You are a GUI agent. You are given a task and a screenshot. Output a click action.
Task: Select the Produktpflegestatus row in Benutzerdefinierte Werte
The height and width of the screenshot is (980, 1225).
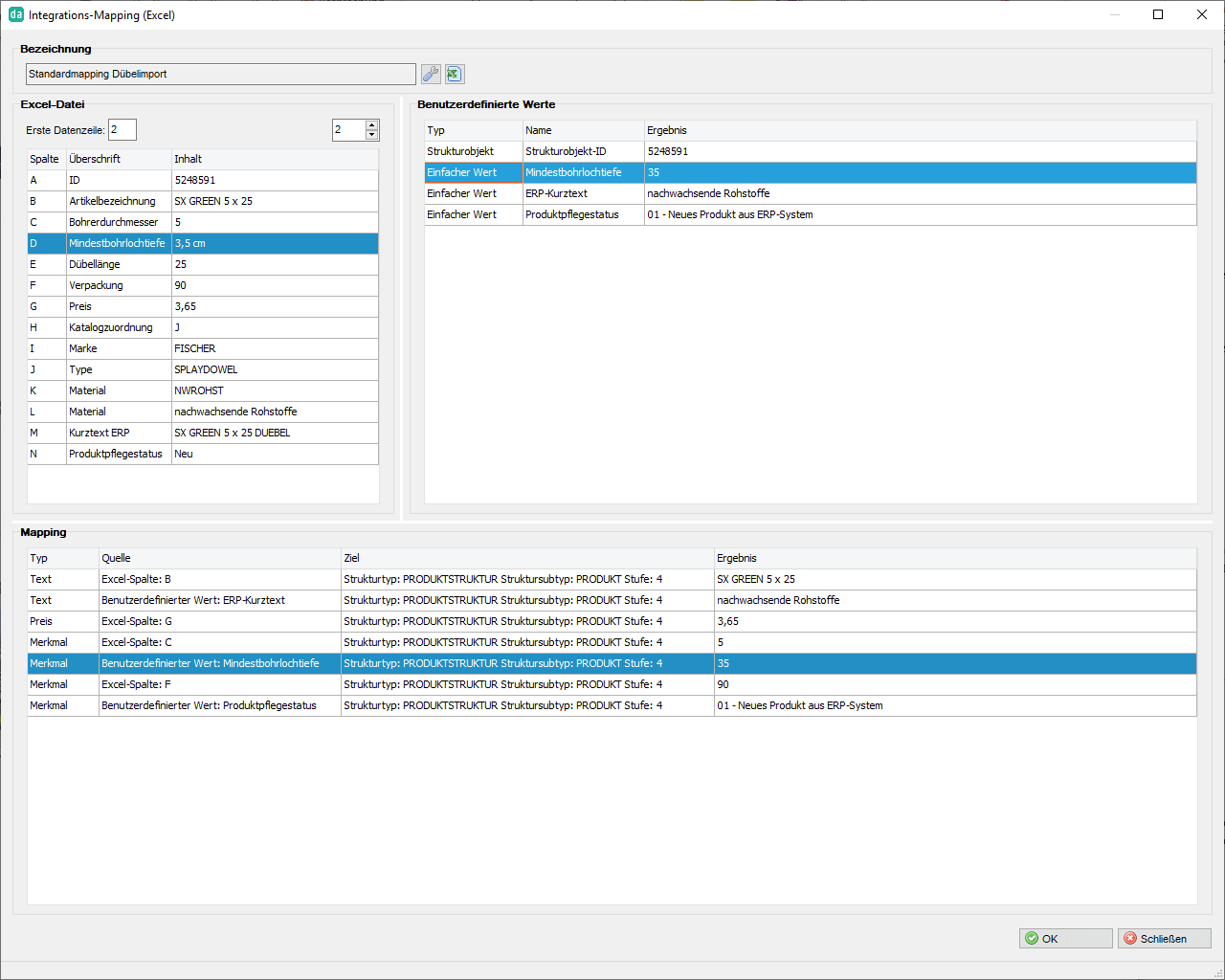(x=810, y=214)
